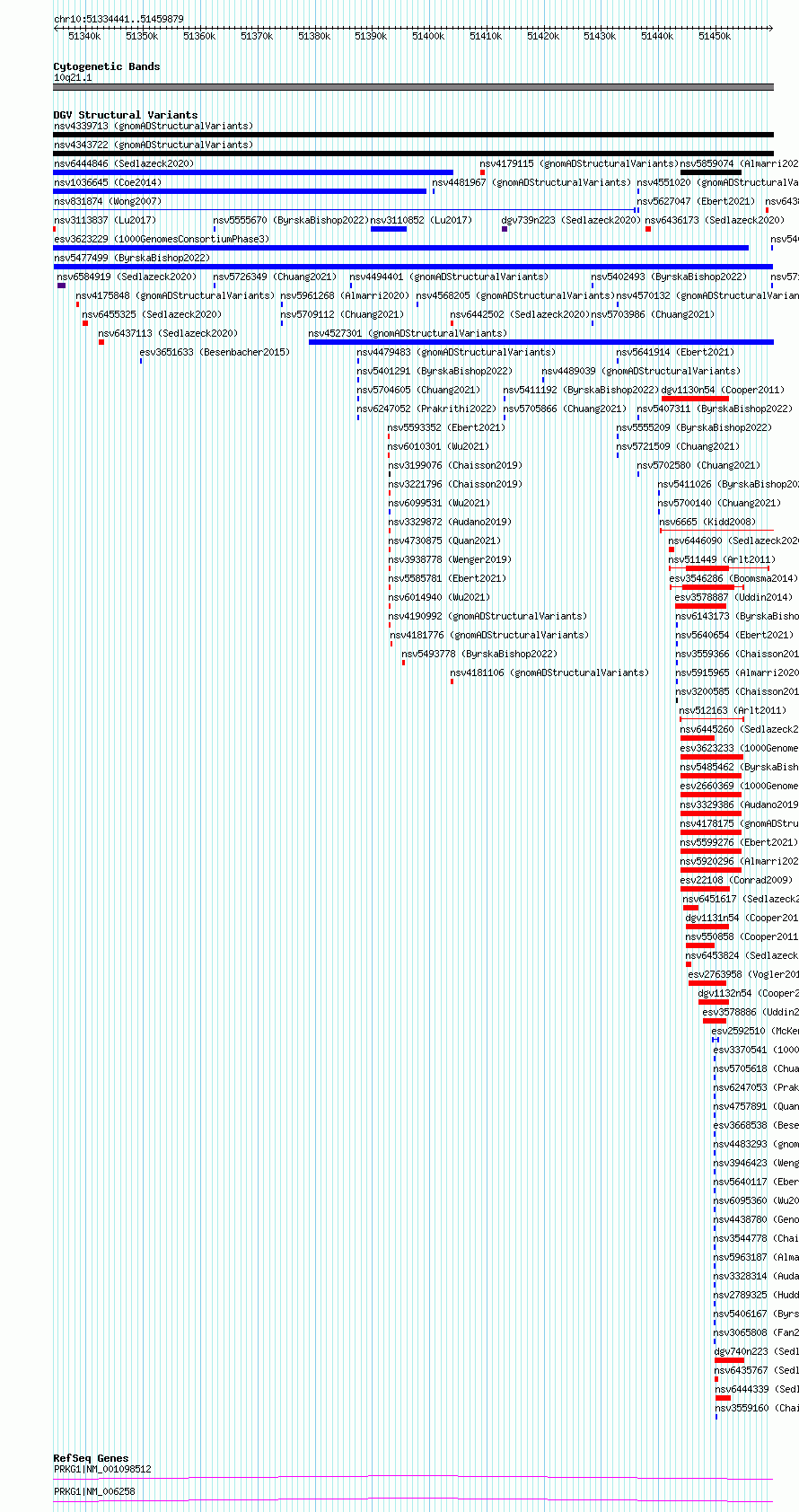This screenshot has height=1512, width=799.
Task: Click the nsv6247052 (Prakrithi2022) label
Action: pyautogui.click(x=426, y=409)
